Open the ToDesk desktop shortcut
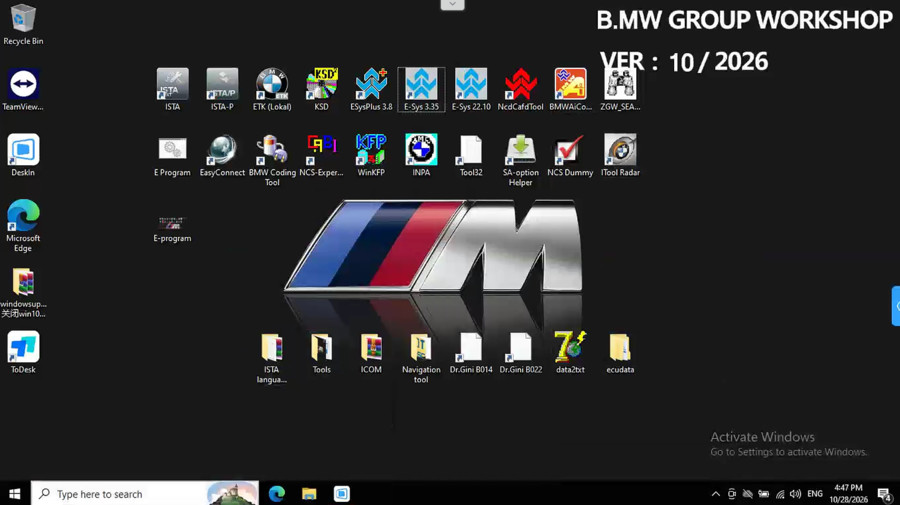 point(23,352)
